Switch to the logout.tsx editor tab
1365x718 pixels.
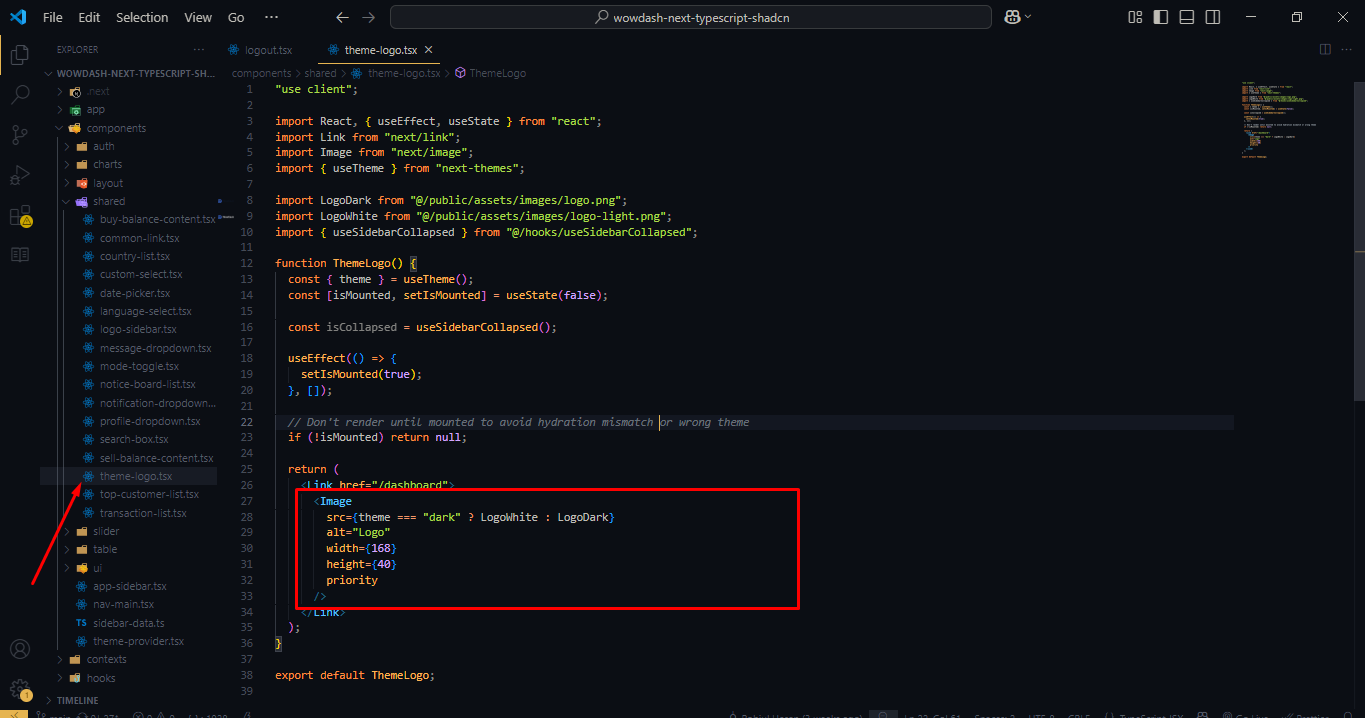pos(262,48)
